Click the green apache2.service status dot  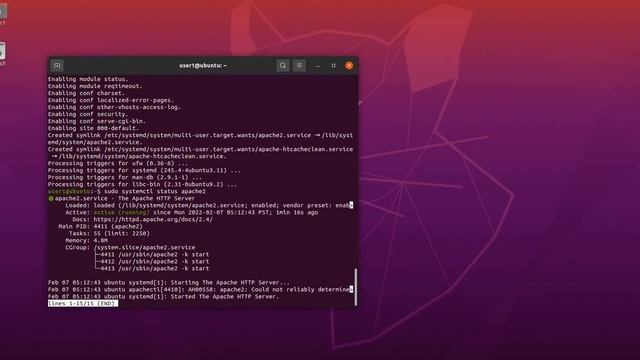coord(51,198)
